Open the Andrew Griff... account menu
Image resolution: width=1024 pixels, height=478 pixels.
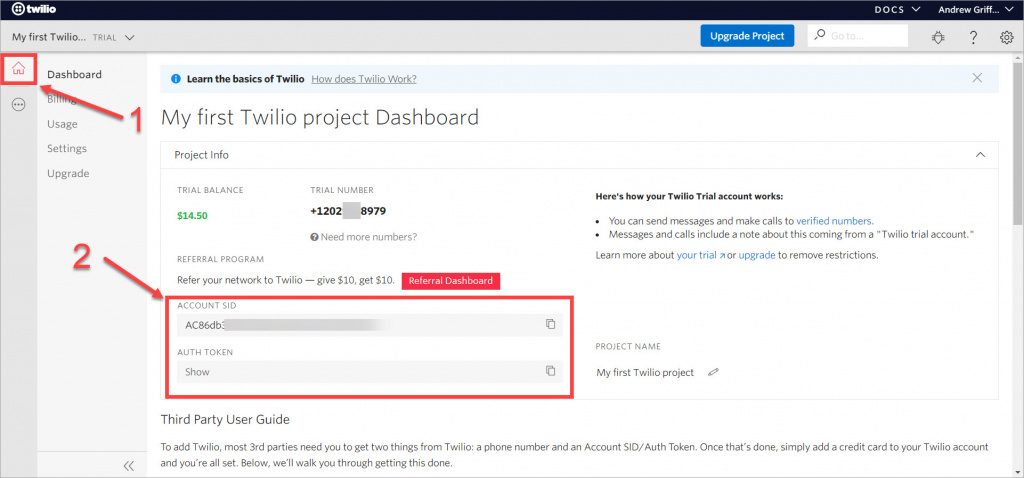(x=977, y=9)
